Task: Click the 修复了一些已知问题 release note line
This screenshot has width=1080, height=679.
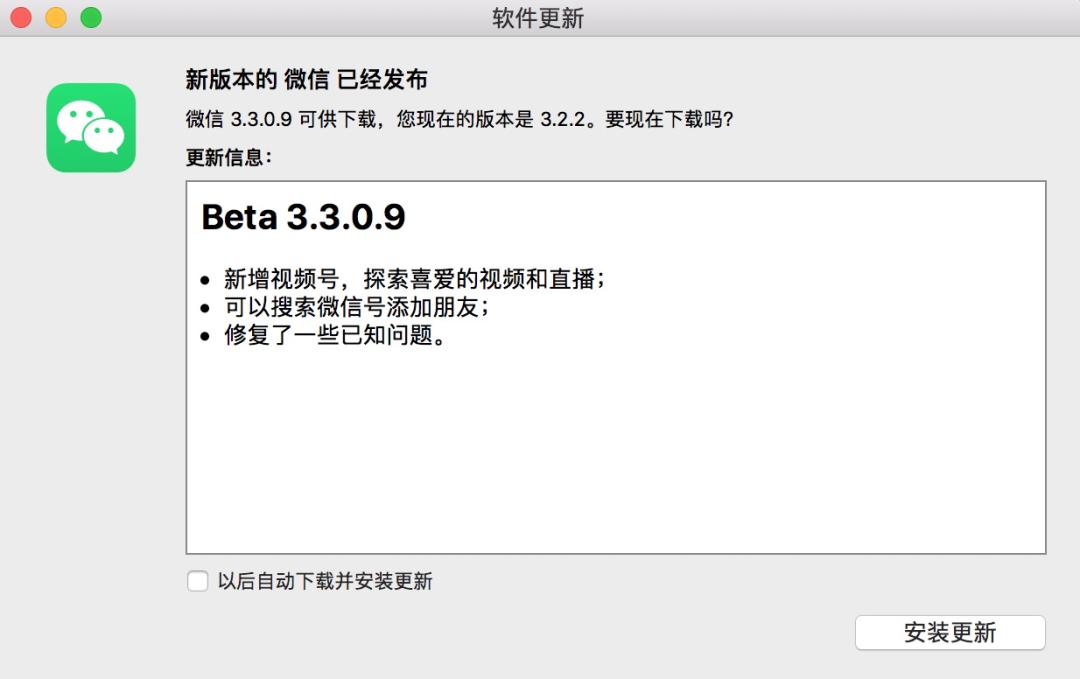Action: tap(335, 335)
